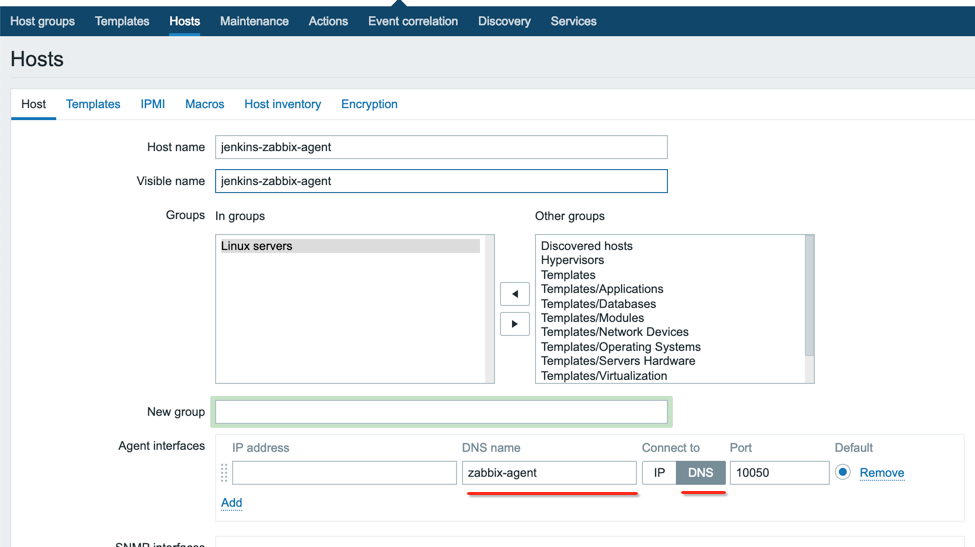Switch to the IPMI tab
The width and height of the screenshot is (975, 547).
coord(152,104)
